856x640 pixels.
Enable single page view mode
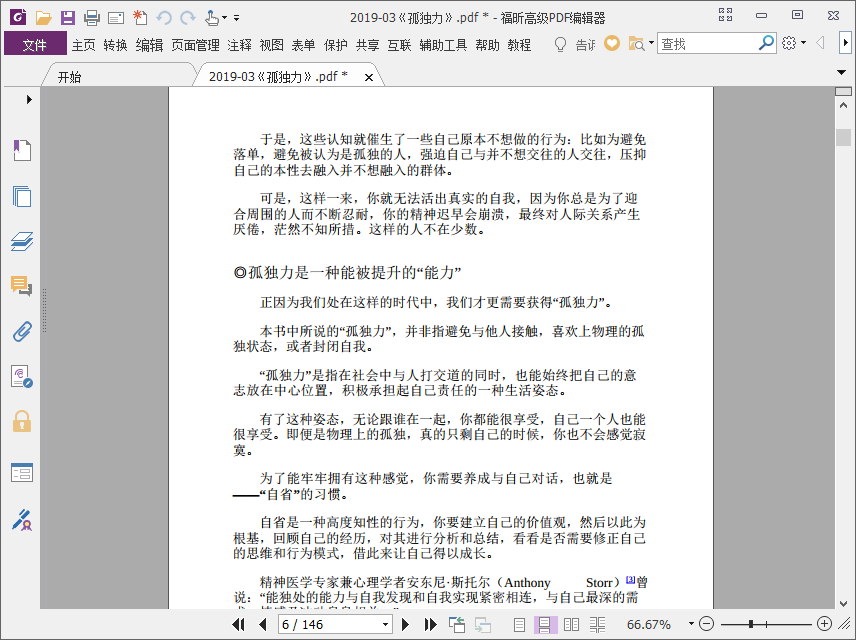coord(519,624)
